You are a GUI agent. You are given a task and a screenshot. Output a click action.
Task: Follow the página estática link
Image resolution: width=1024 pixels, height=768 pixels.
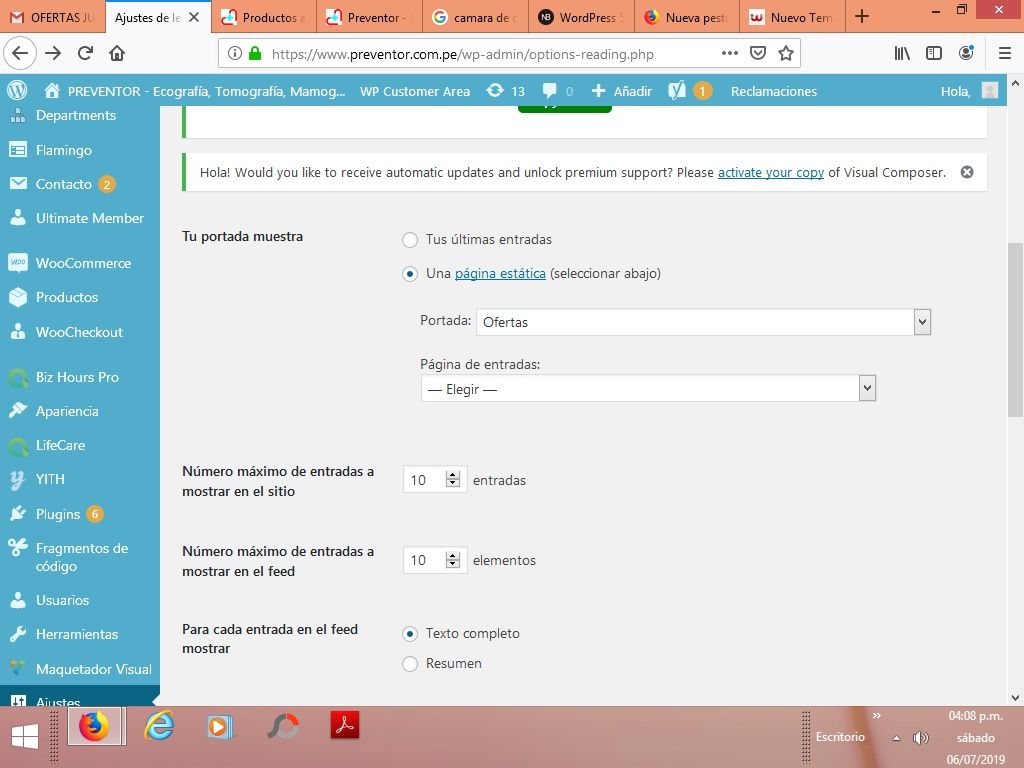500,274
